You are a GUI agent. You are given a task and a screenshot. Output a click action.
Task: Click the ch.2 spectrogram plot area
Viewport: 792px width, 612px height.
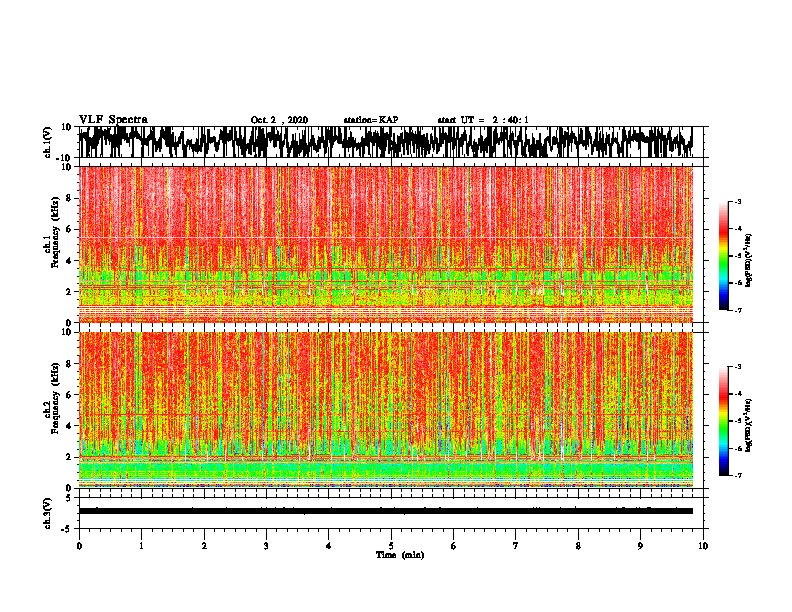[x=385, y=410]
